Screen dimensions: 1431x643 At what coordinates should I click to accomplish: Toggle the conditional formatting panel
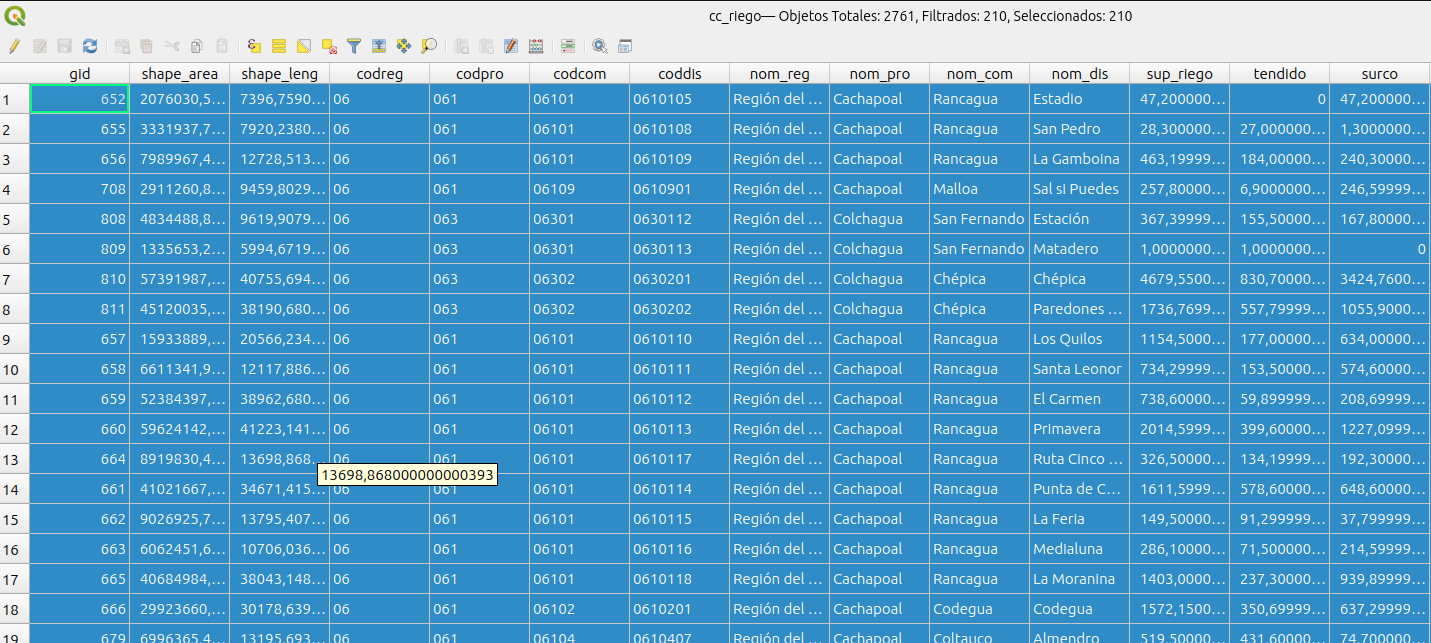point(568,46)
